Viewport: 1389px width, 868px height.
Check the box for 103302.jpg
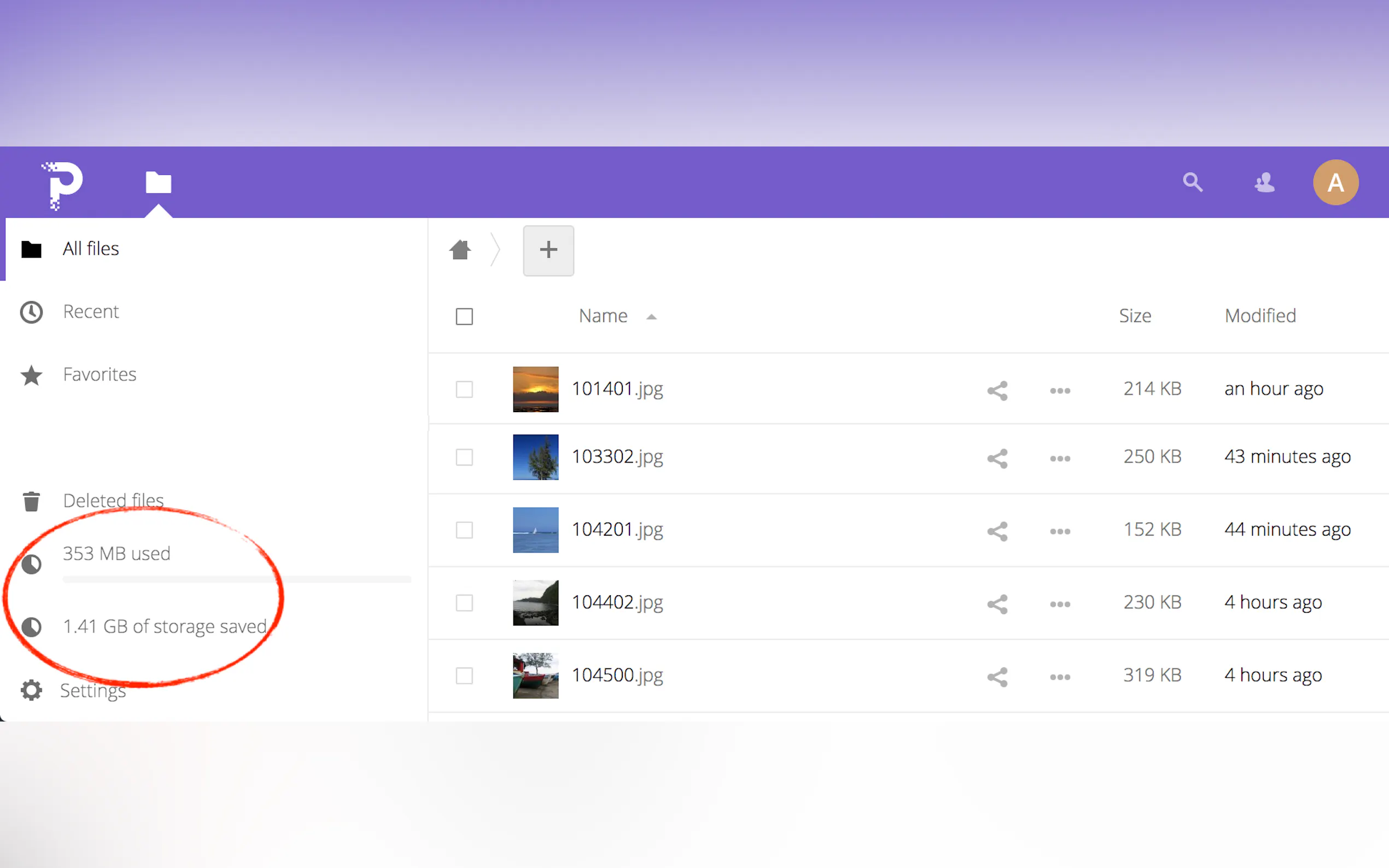[x=464, y=458]
